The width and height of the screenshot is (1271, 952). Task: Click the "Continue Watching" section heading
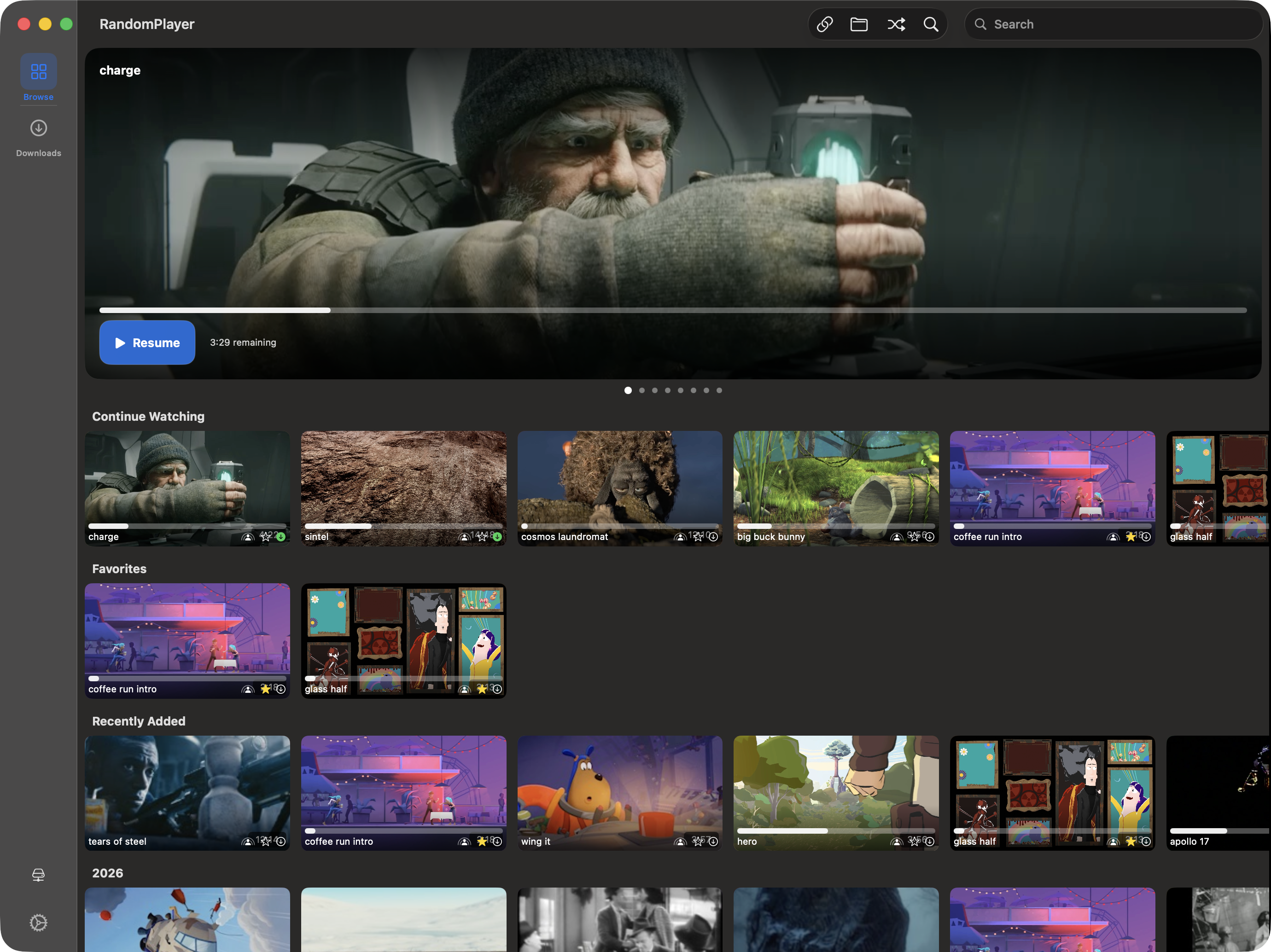pos(148,417)
